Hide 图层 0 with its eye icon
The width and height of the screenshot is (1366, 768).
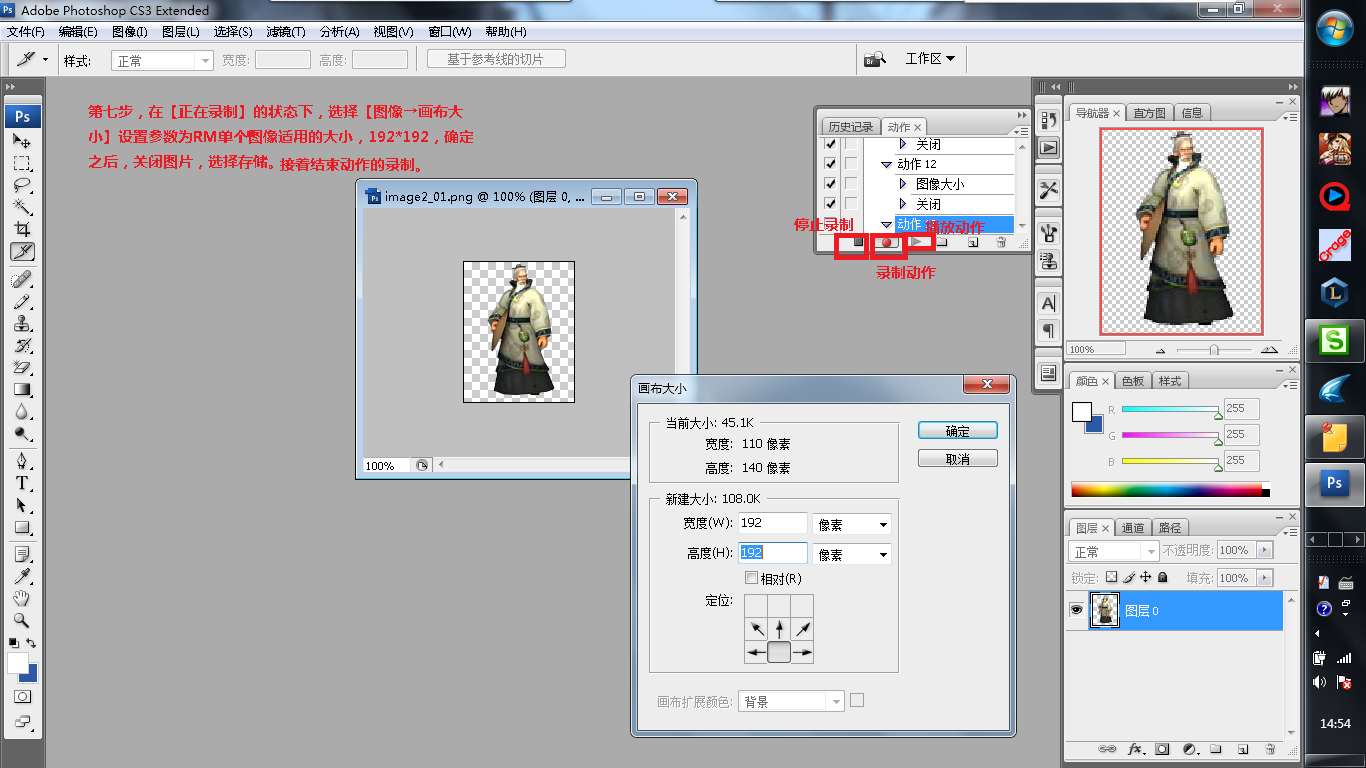(x=1077, y=610)
